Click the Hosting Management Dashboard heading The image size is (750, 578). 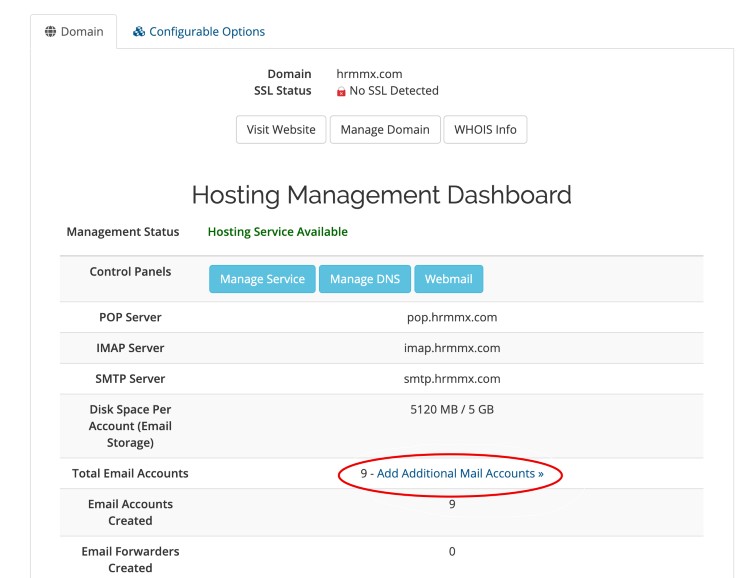[381, 194]
